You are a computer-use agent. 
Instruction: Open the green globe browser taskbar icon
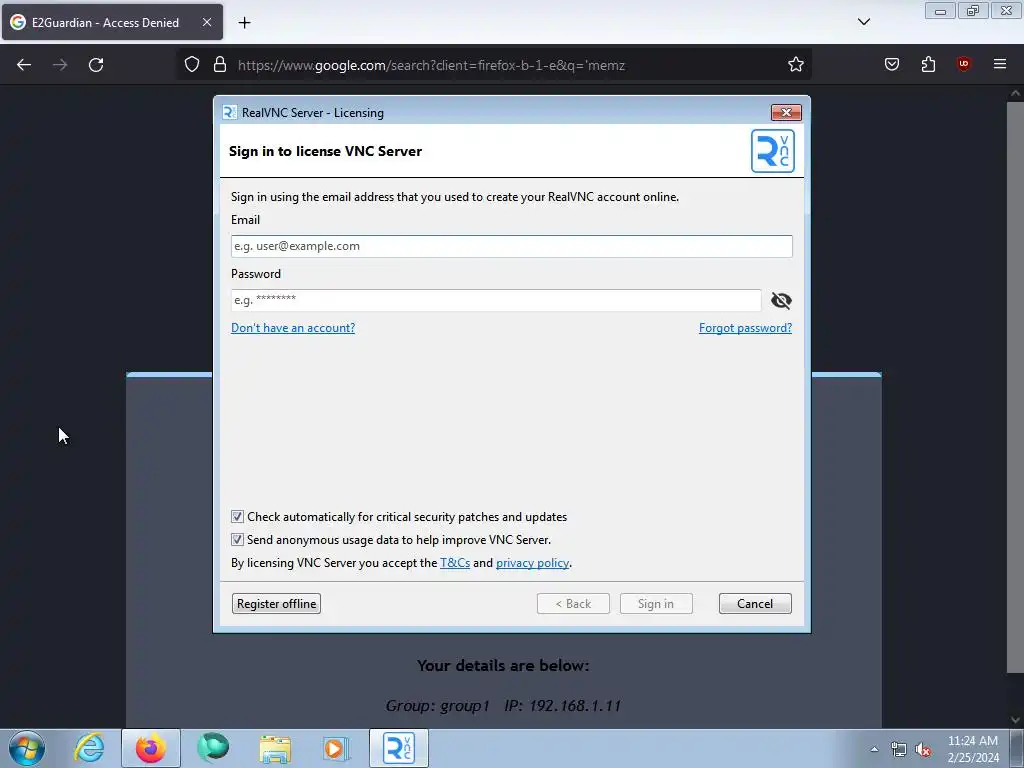(213, 748)
